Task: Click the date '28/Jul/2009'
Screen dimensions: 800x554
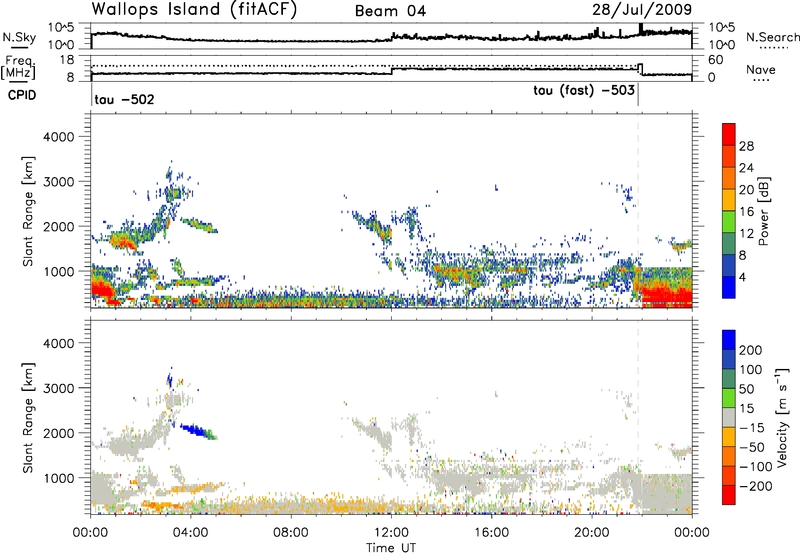Action: (x=642, y=9)
